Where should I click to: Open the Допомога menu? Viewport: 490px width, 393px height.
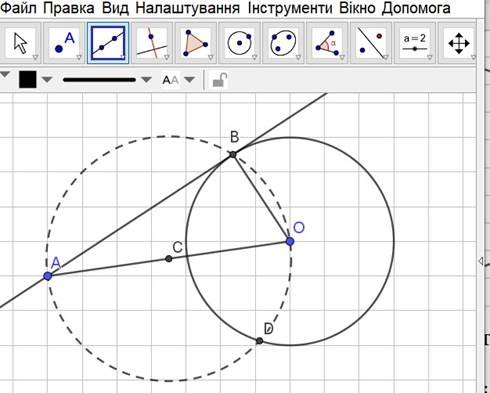(416, 8)
